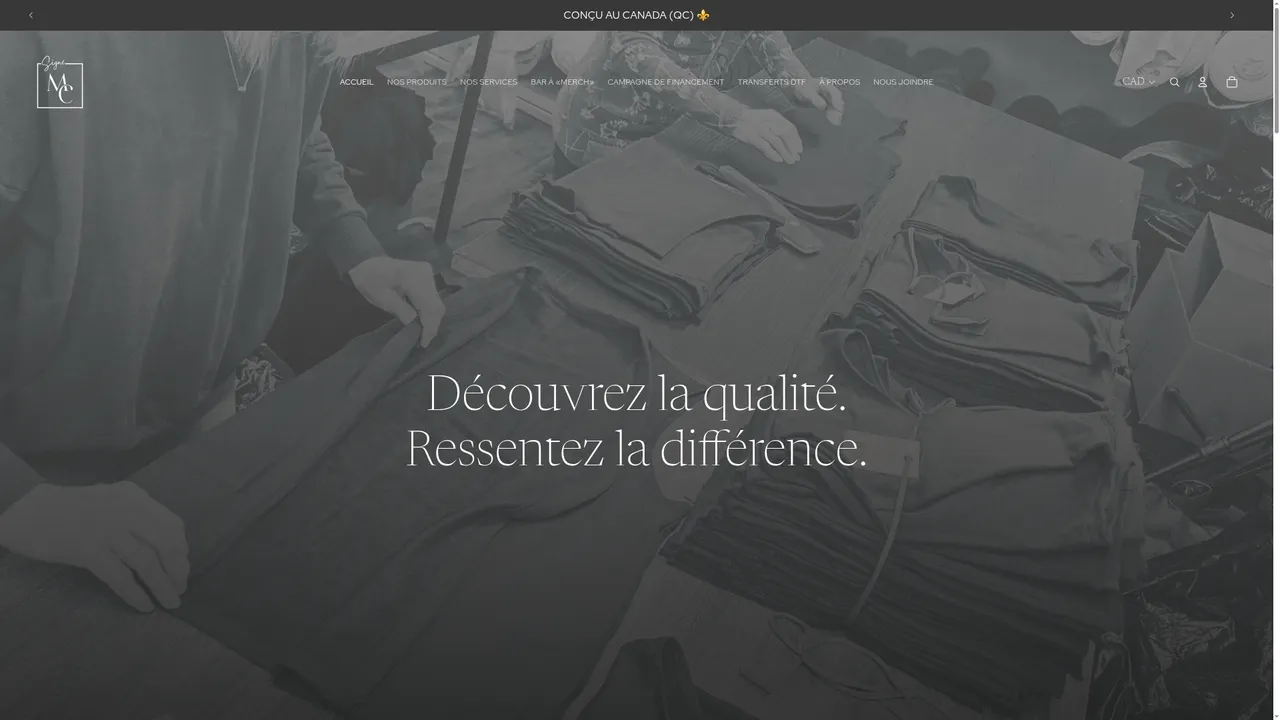Open Campagne de Financement page

point(666,82)
